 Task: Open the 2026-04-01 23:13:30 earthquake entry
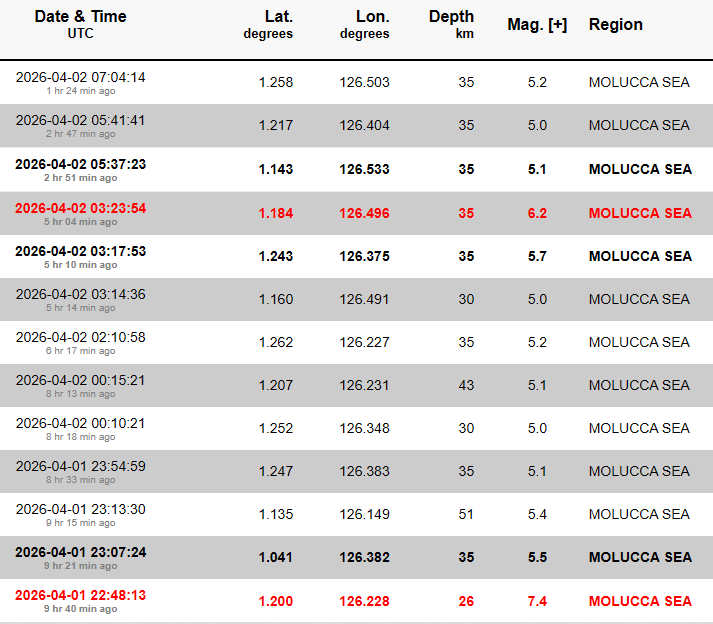point(80,509)
